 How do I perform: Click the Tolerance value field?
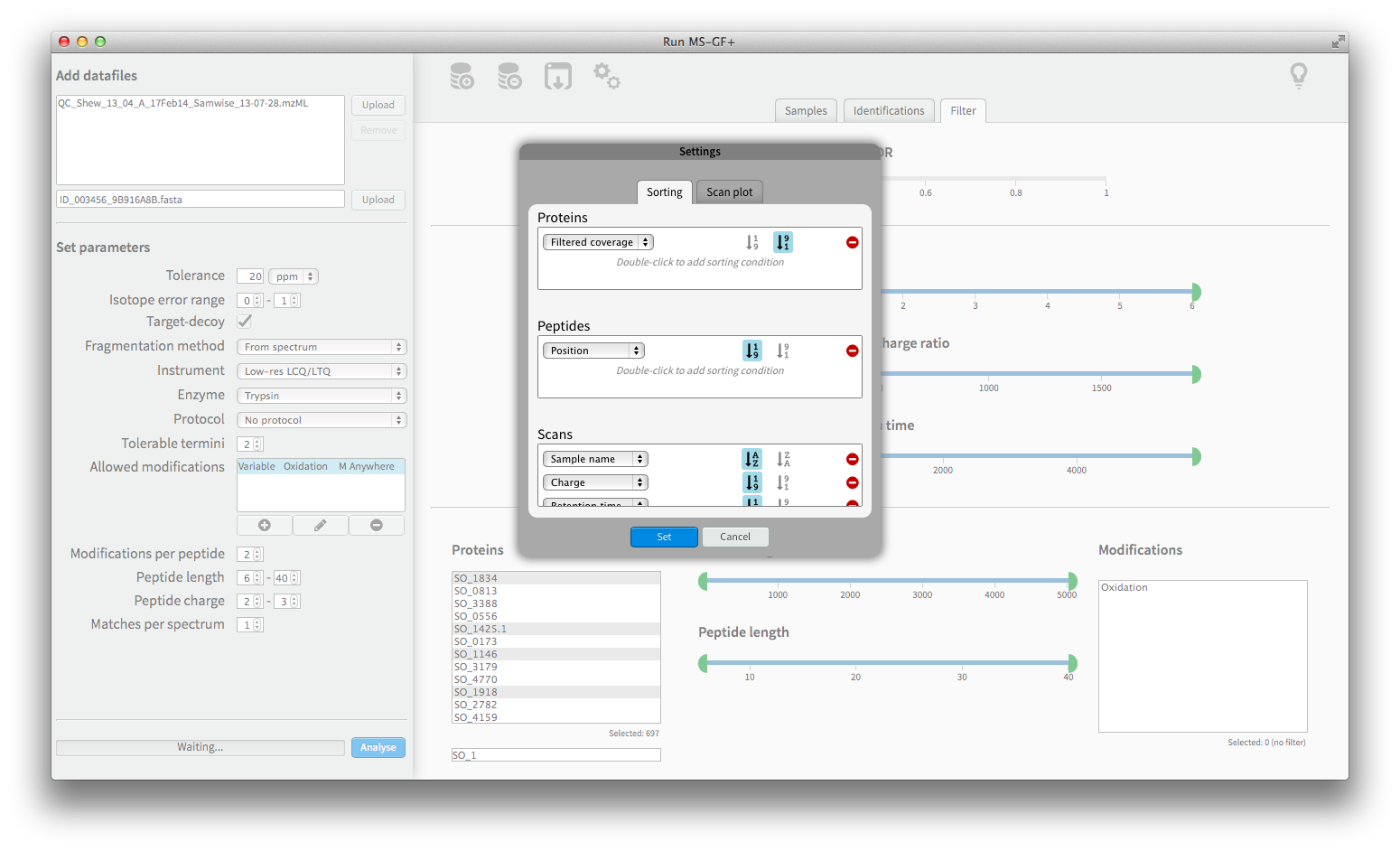tap(250, 276)
